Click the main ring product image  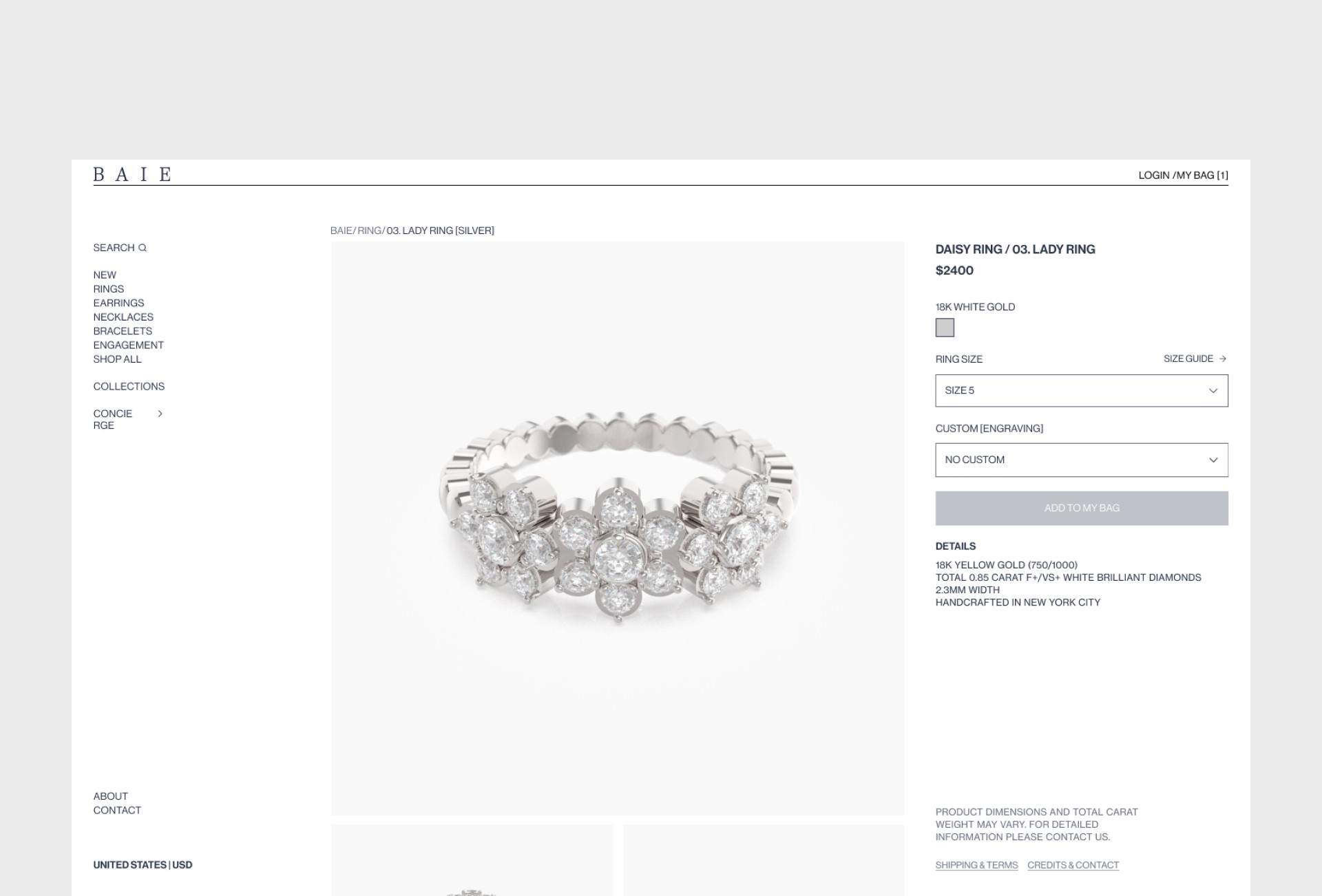click(x=618, y=529)
